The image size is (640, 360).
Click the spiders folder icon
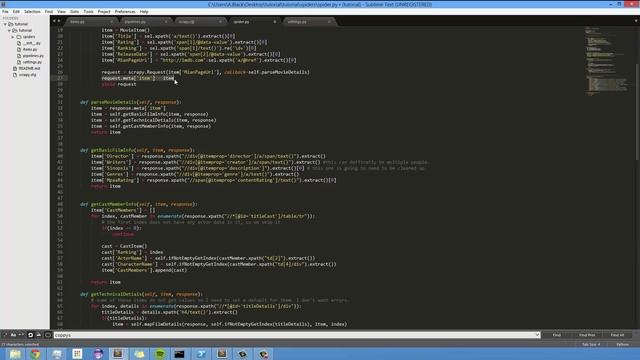click(19, 37)
